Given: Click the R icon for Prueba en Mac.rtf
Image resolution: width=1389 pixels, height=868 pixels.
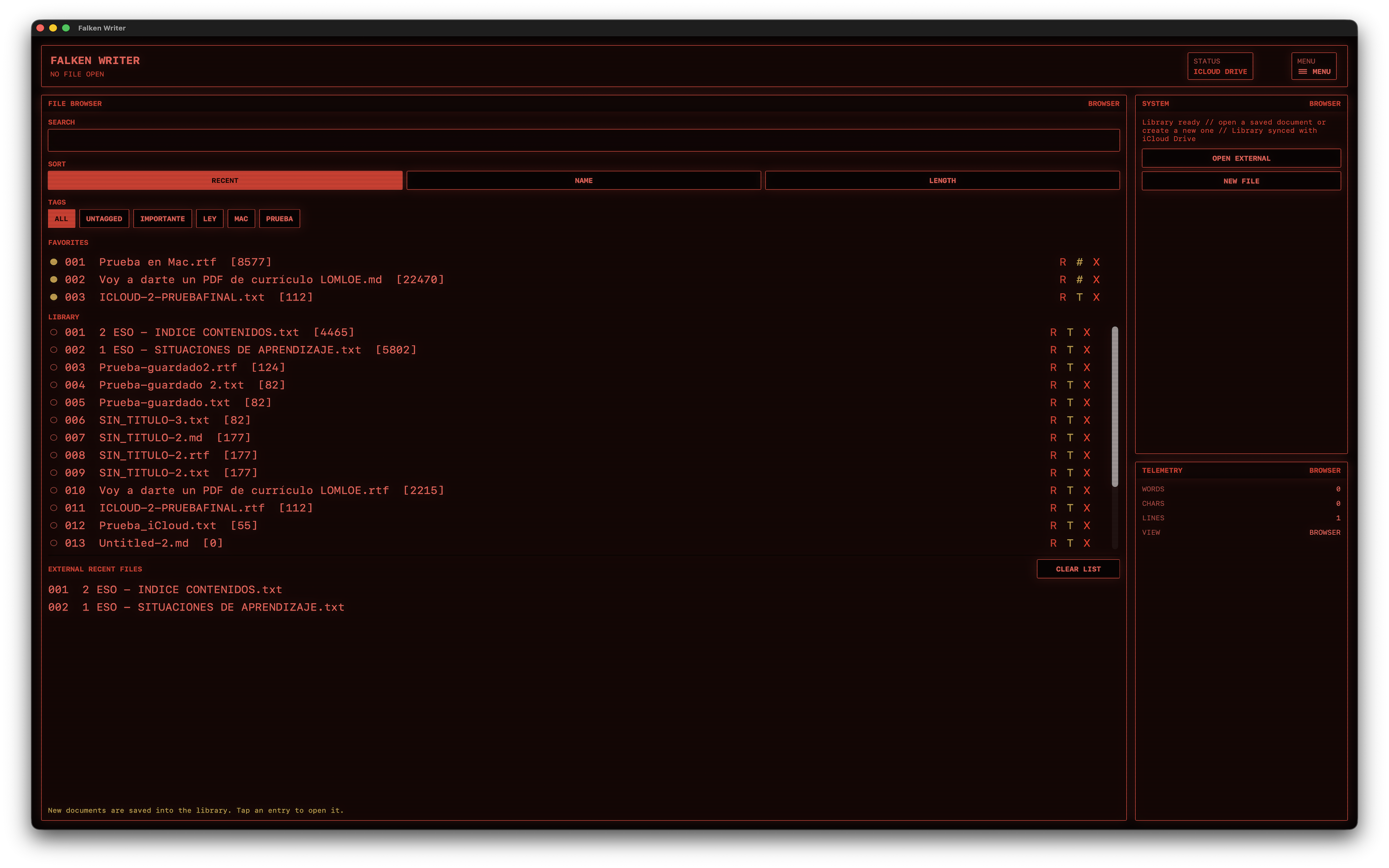Looking at the screenshot, I should click(x=1062, y=262).
